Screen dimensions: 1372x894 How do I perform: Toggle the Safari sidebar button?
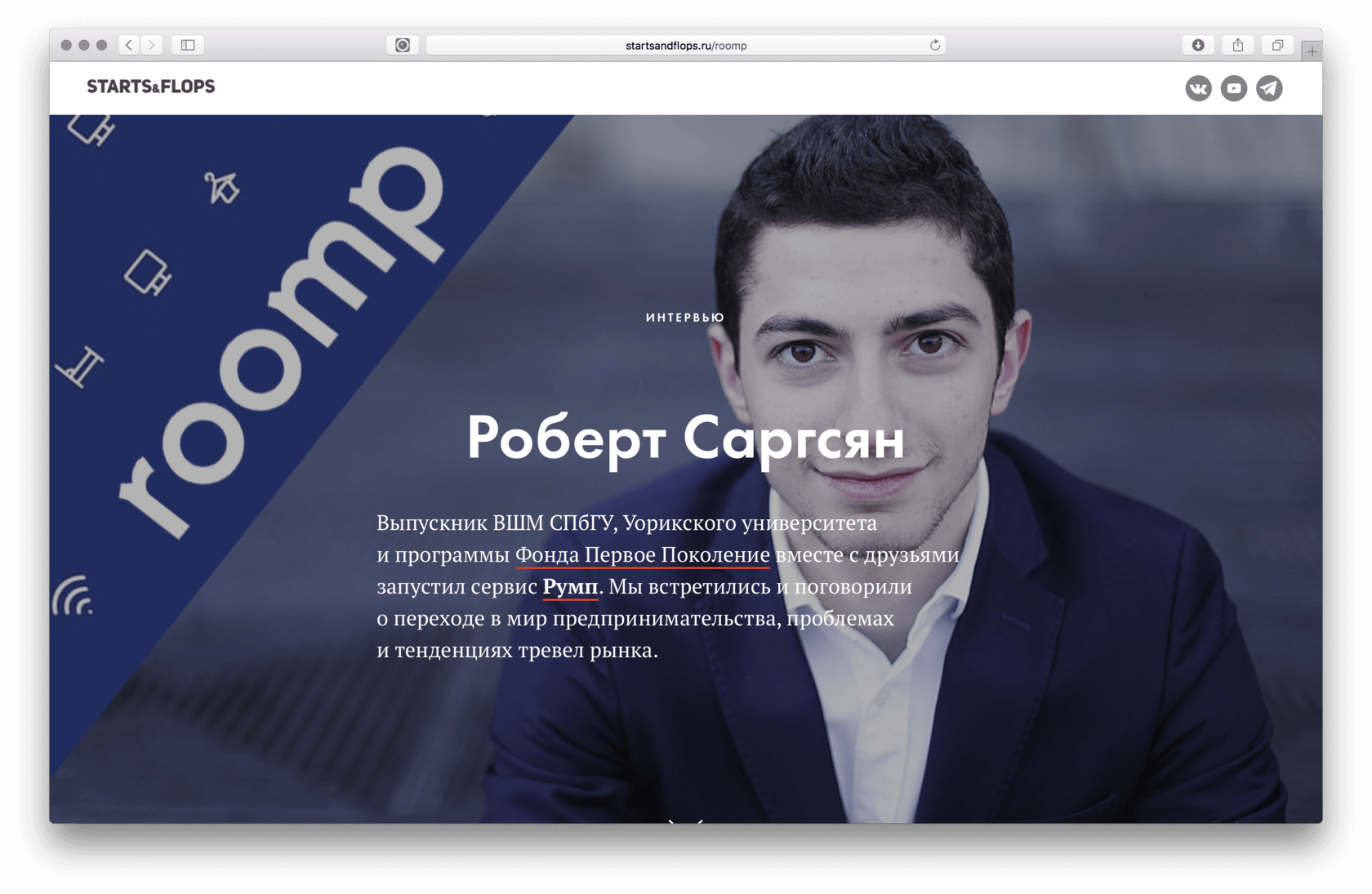pyautogui.click(x=188, y=45)
